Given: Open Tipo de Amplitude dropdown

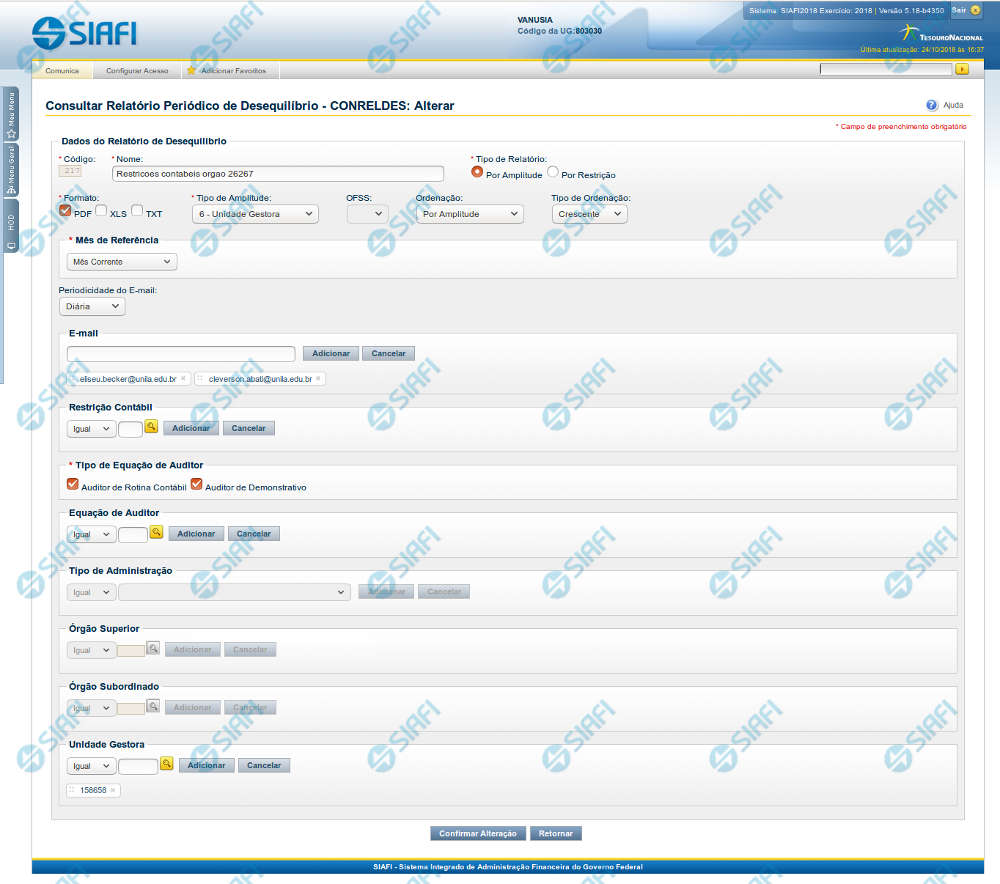Looking at the screenshot, I should (255, 214).
